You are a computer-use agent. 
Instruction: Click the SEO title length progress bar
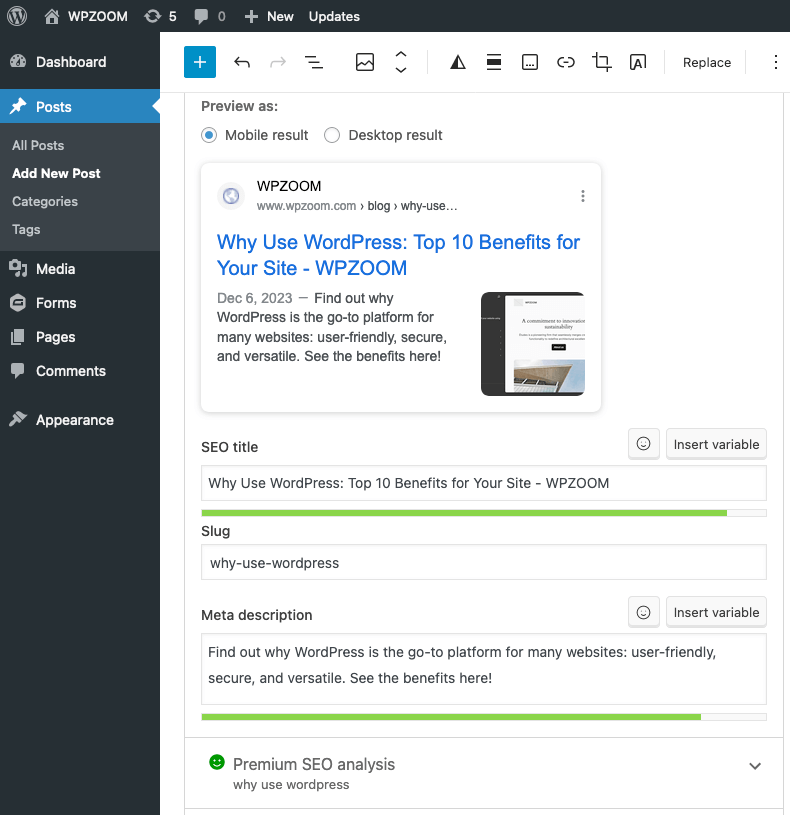[483, 513]
